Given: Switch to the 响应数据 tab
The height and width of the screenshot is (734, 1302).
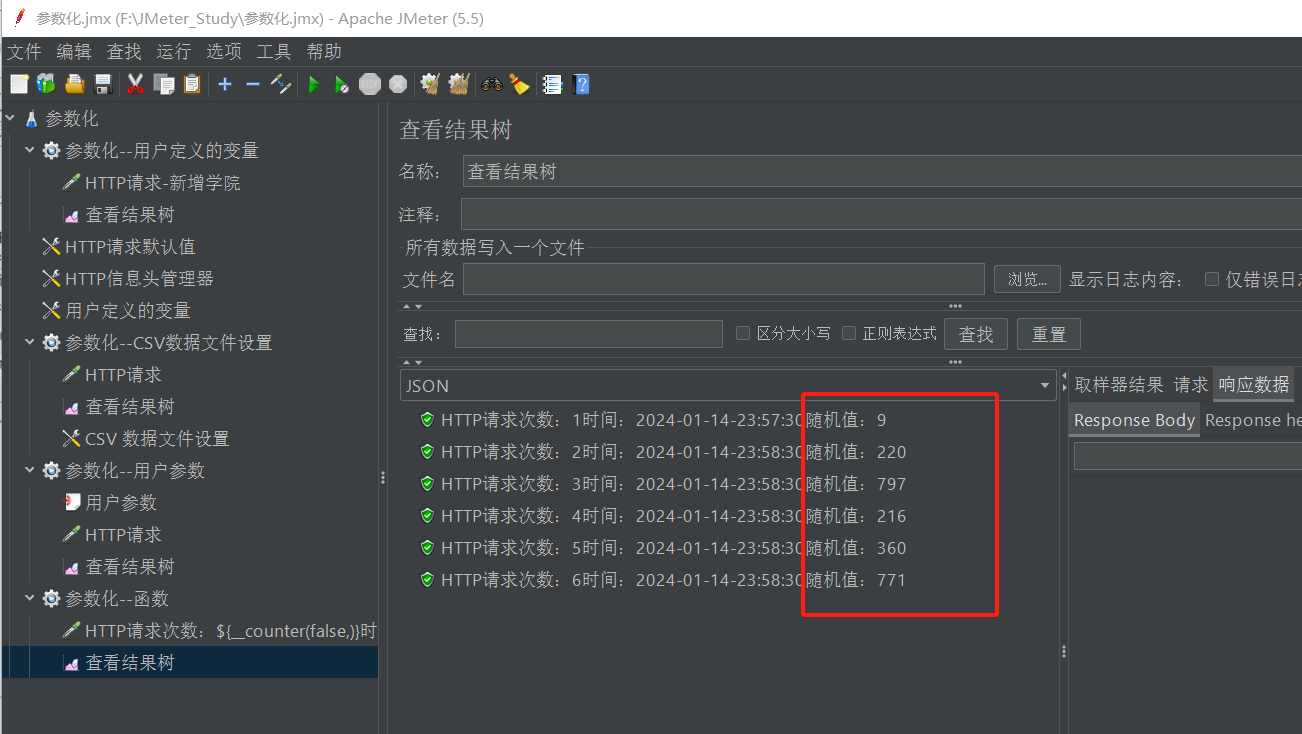Looking at the screenshot, I should (1254, 385).
